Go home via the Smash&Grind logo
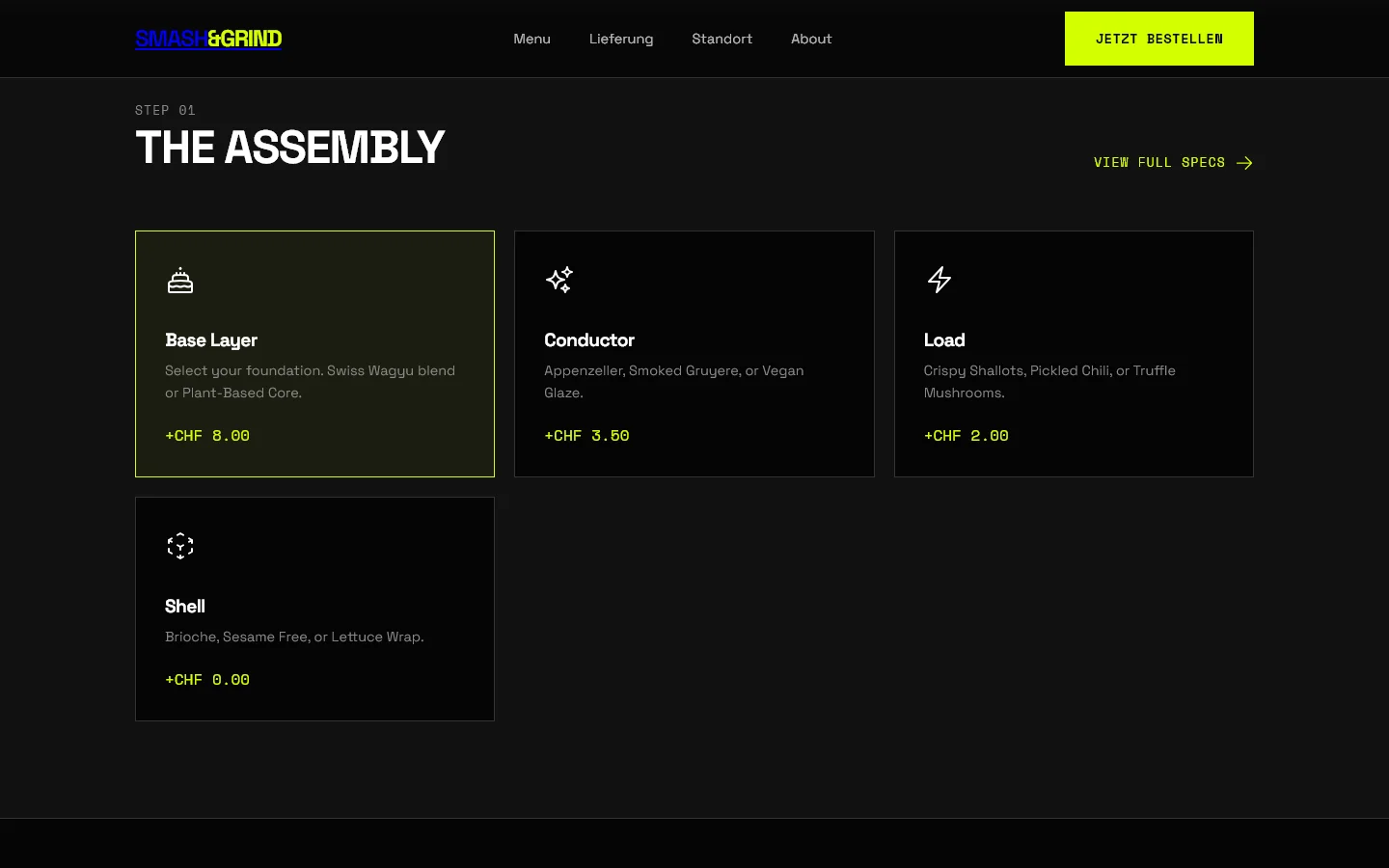 click(x=208, y=39)
